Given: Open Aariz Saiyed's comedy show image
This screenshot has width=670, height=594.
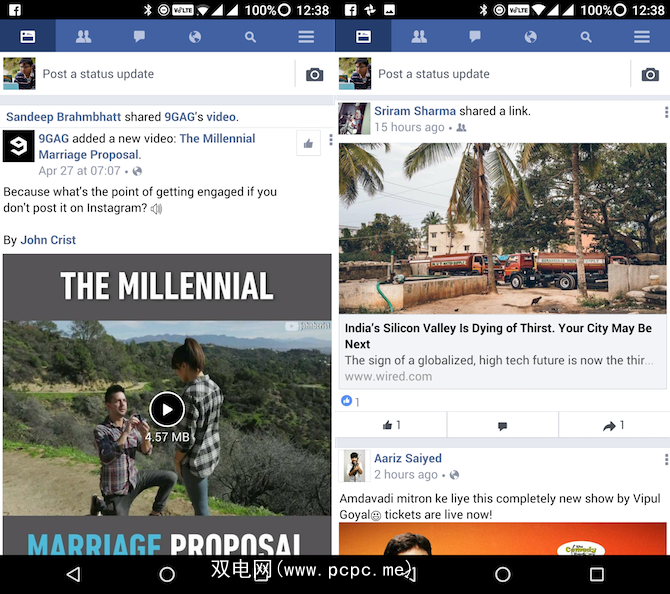Looking at the screenshot, I should tap(502, 538).
